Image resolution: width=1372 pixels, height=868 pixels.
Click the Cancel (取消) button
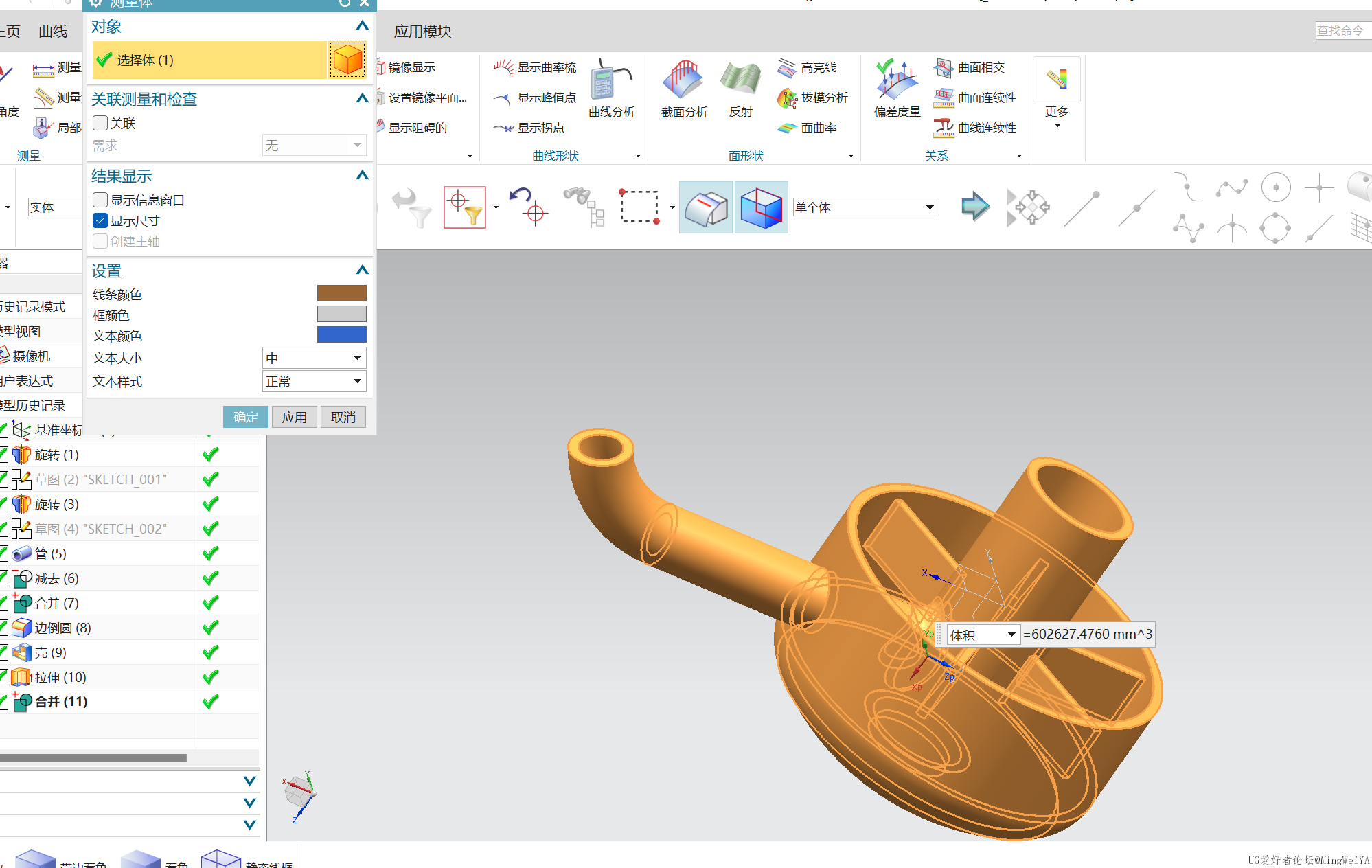pos(343,417)
